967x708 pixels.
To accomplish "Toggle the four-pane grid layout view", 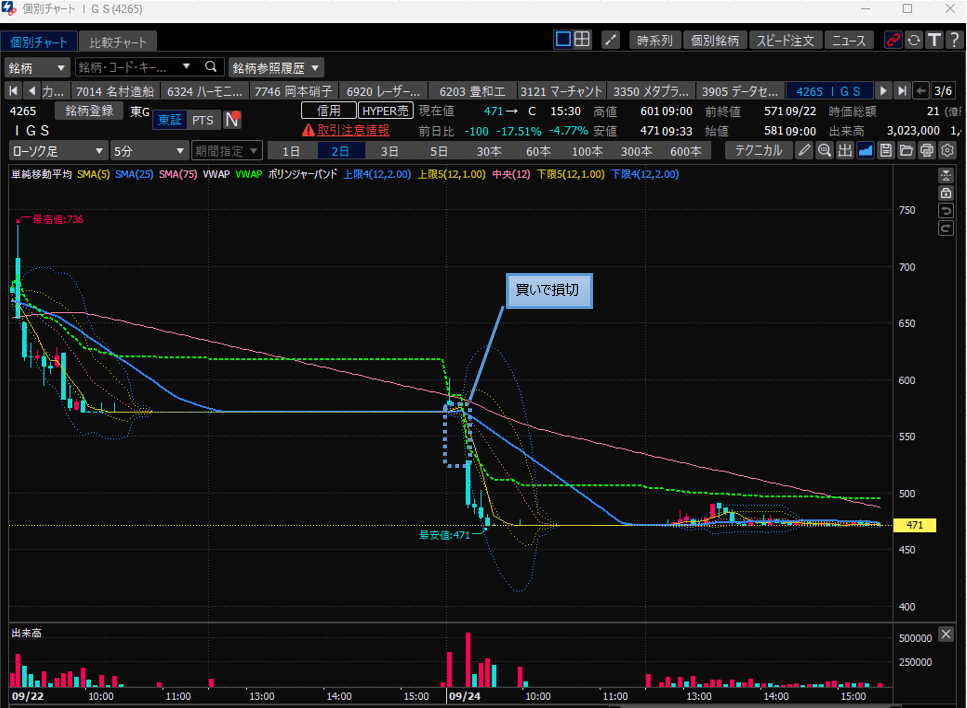I will (582, 40).
